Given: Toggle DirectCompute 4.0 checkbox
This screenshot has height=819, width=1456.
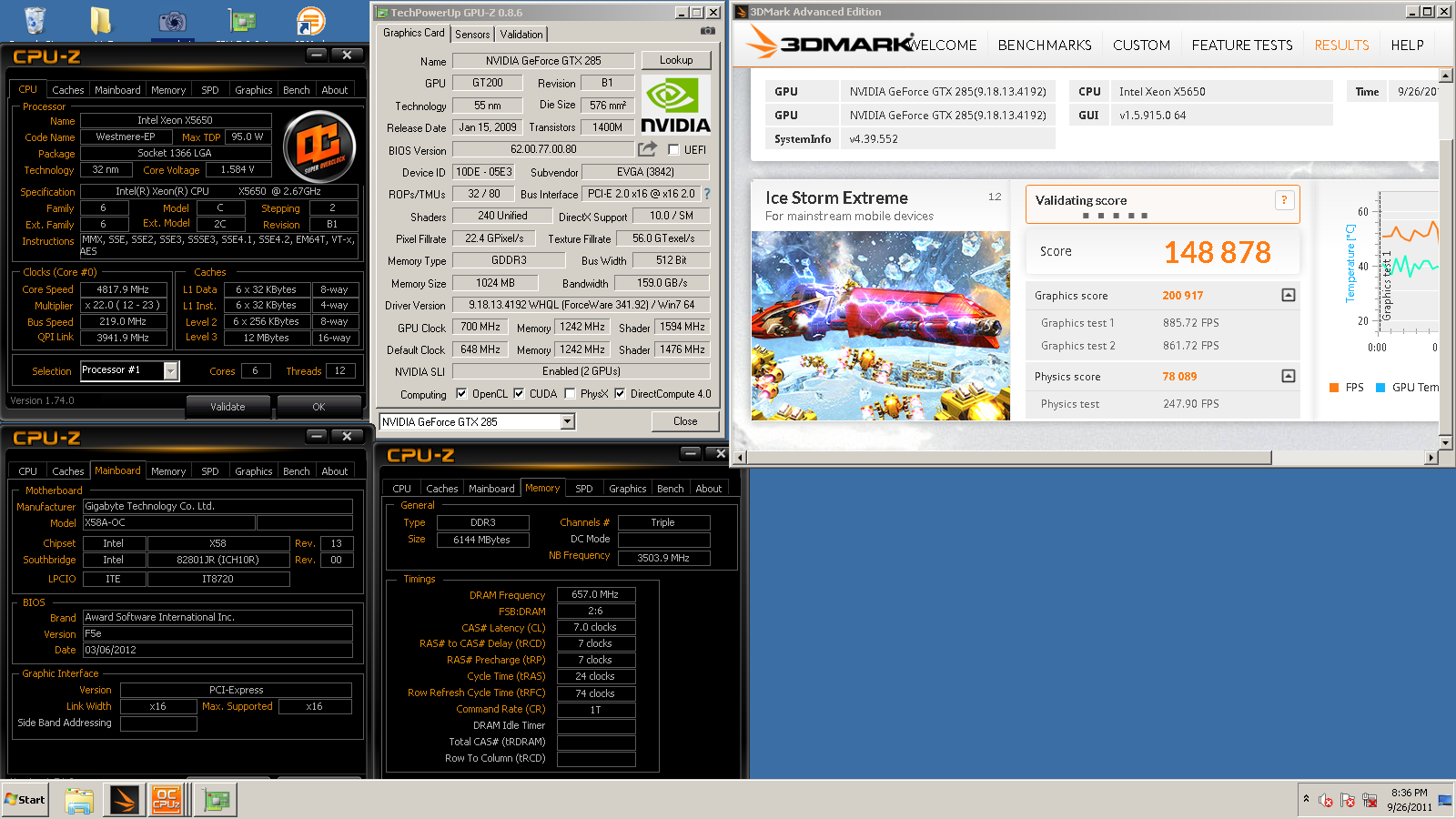Looking at the screenshot, I should (620, 394).
